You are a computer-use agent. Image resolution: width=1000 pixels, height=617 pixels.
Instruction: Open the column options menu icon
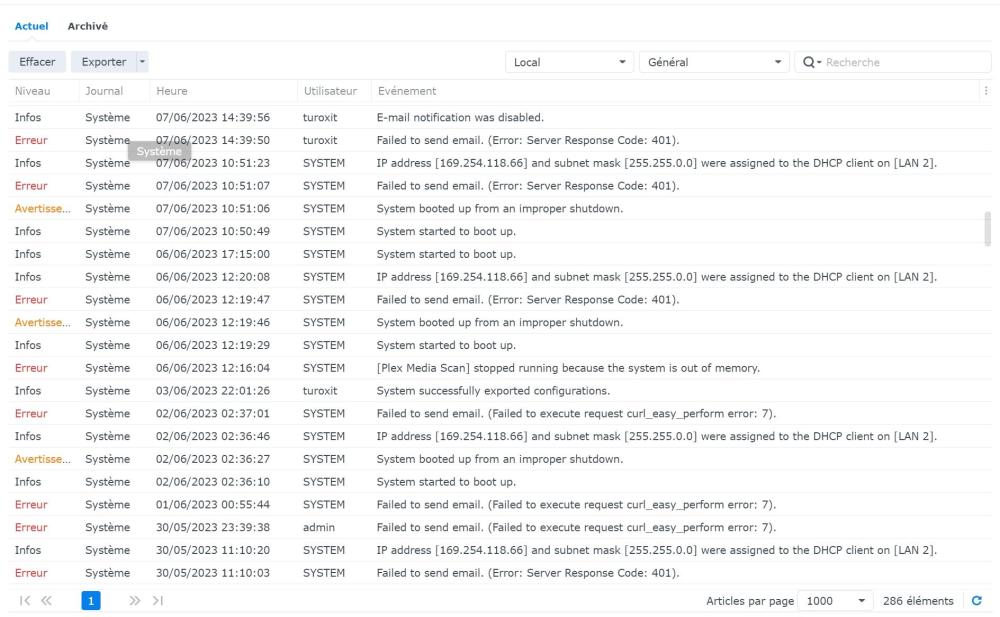coord(987,91)
